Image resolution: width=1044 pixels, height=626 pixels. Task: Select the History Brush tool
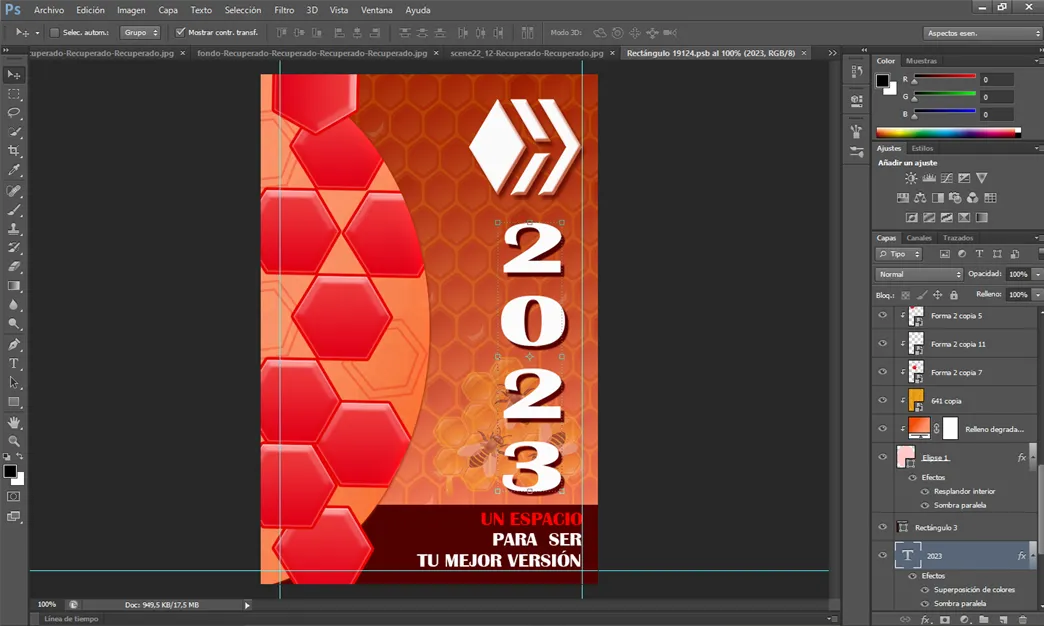pyautogui.click(x=14, y=248)
